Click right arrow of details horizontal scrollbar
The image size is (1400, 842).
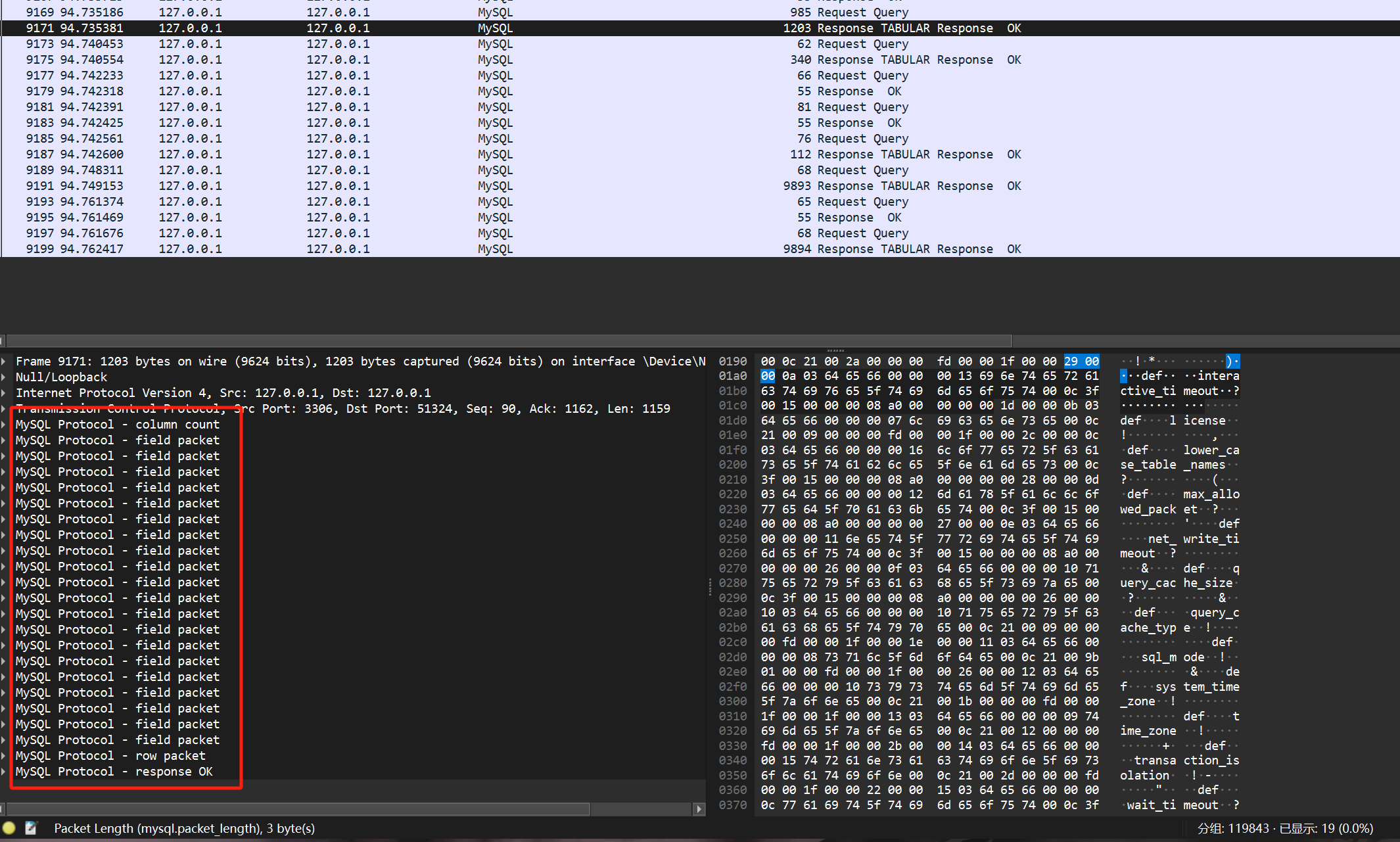click(699, 809)
